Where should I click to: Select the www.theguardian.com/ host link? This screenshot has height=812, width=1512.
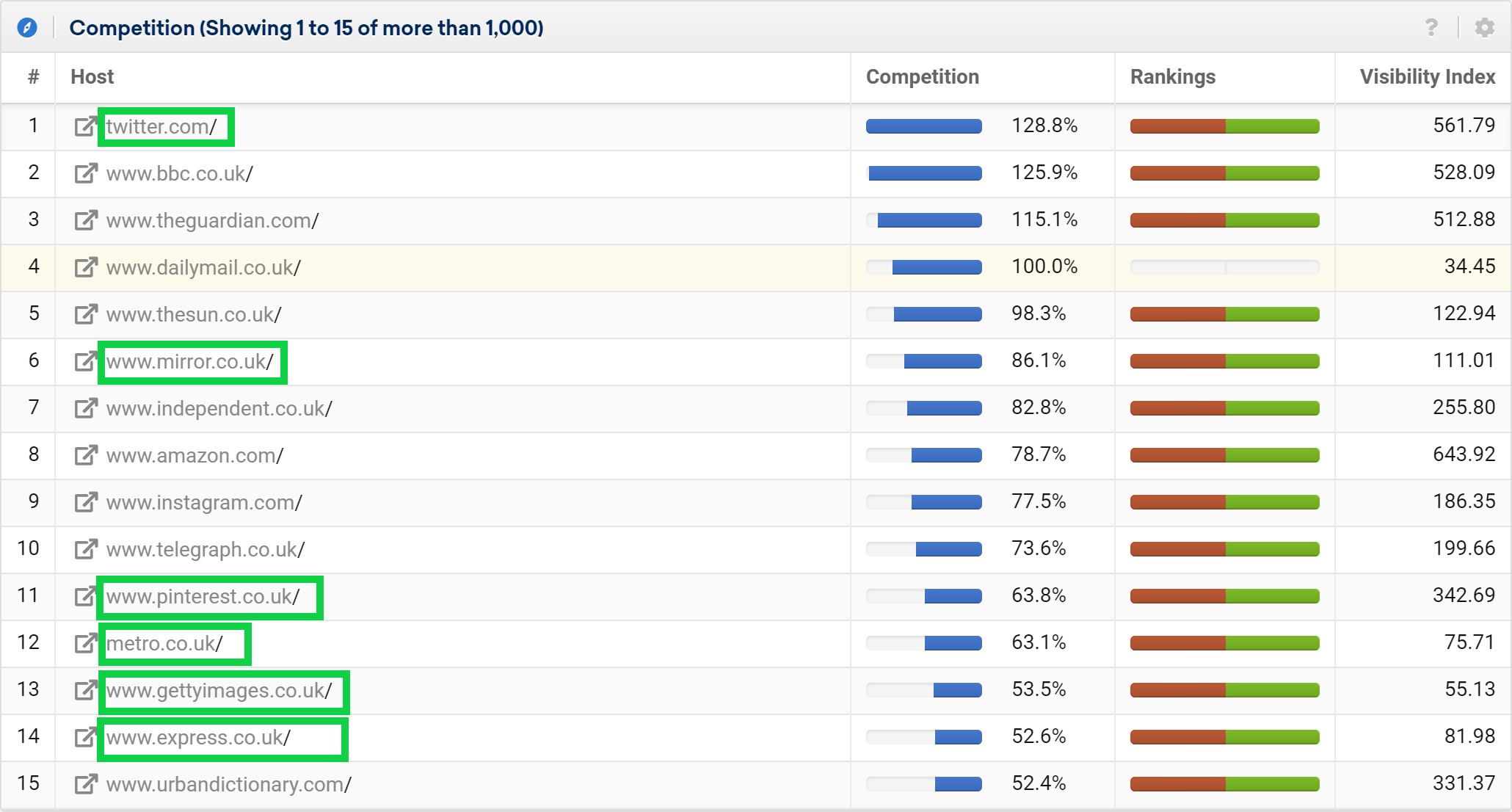coord(212,220)
